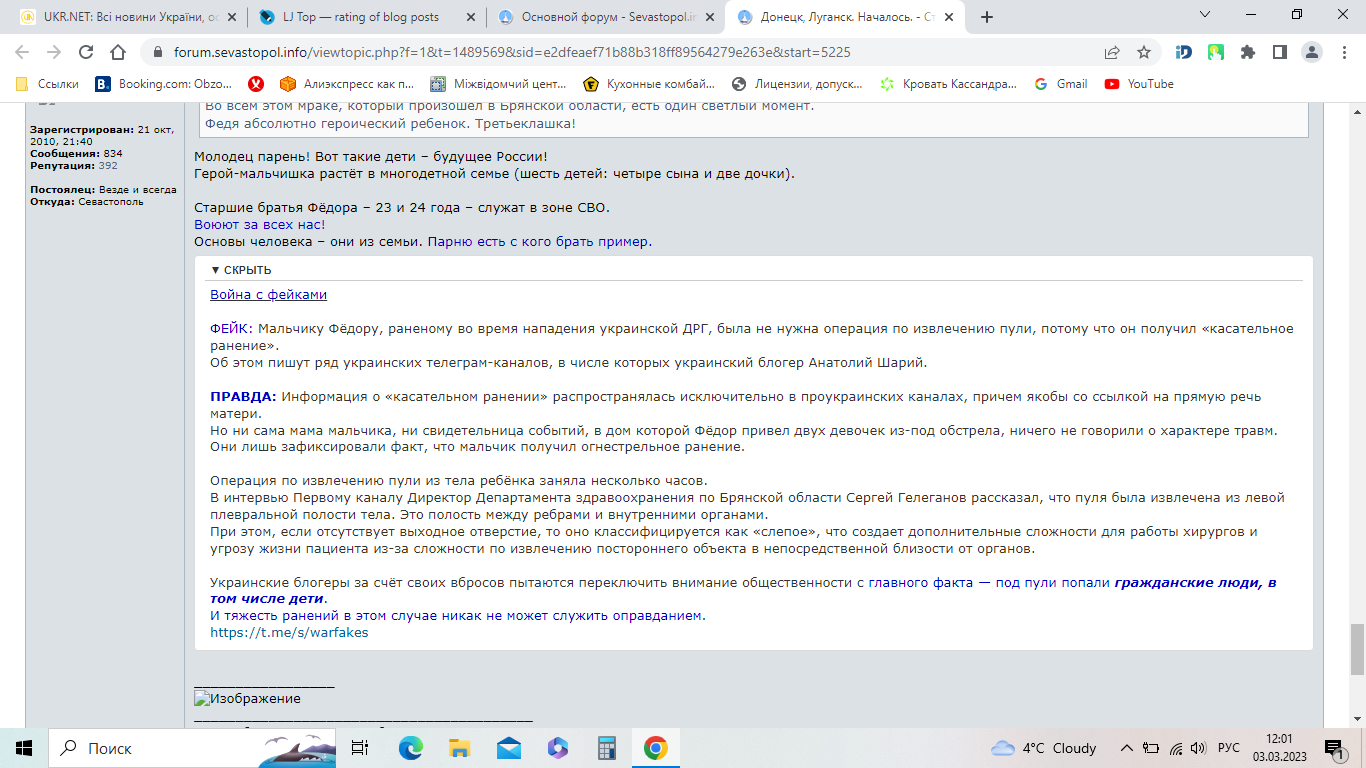
Task: Open the red X bookmark icon
Action: click(256, 84)
